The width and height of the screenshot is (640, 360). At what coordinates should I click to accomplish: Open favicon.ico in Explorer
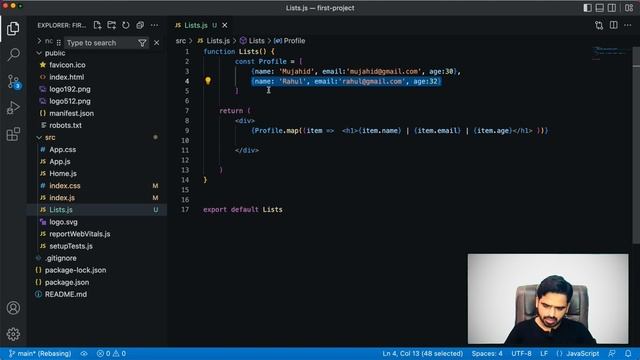(x=67, y=65)
